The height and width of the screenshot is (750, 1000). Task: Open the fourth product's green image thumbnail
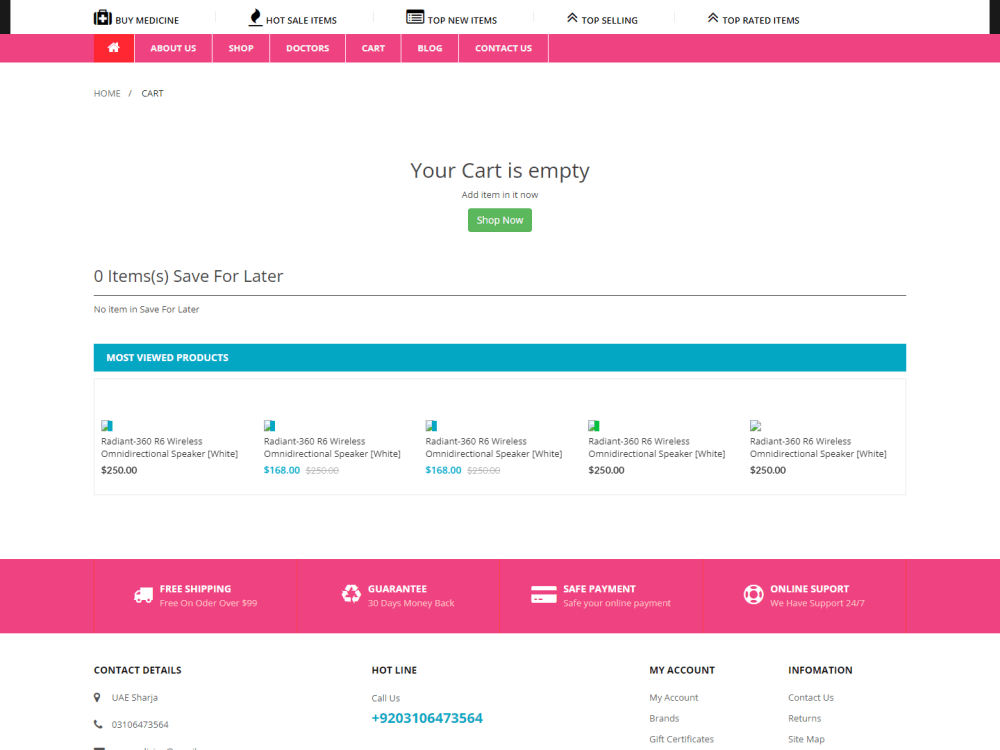tap(594, 425)
